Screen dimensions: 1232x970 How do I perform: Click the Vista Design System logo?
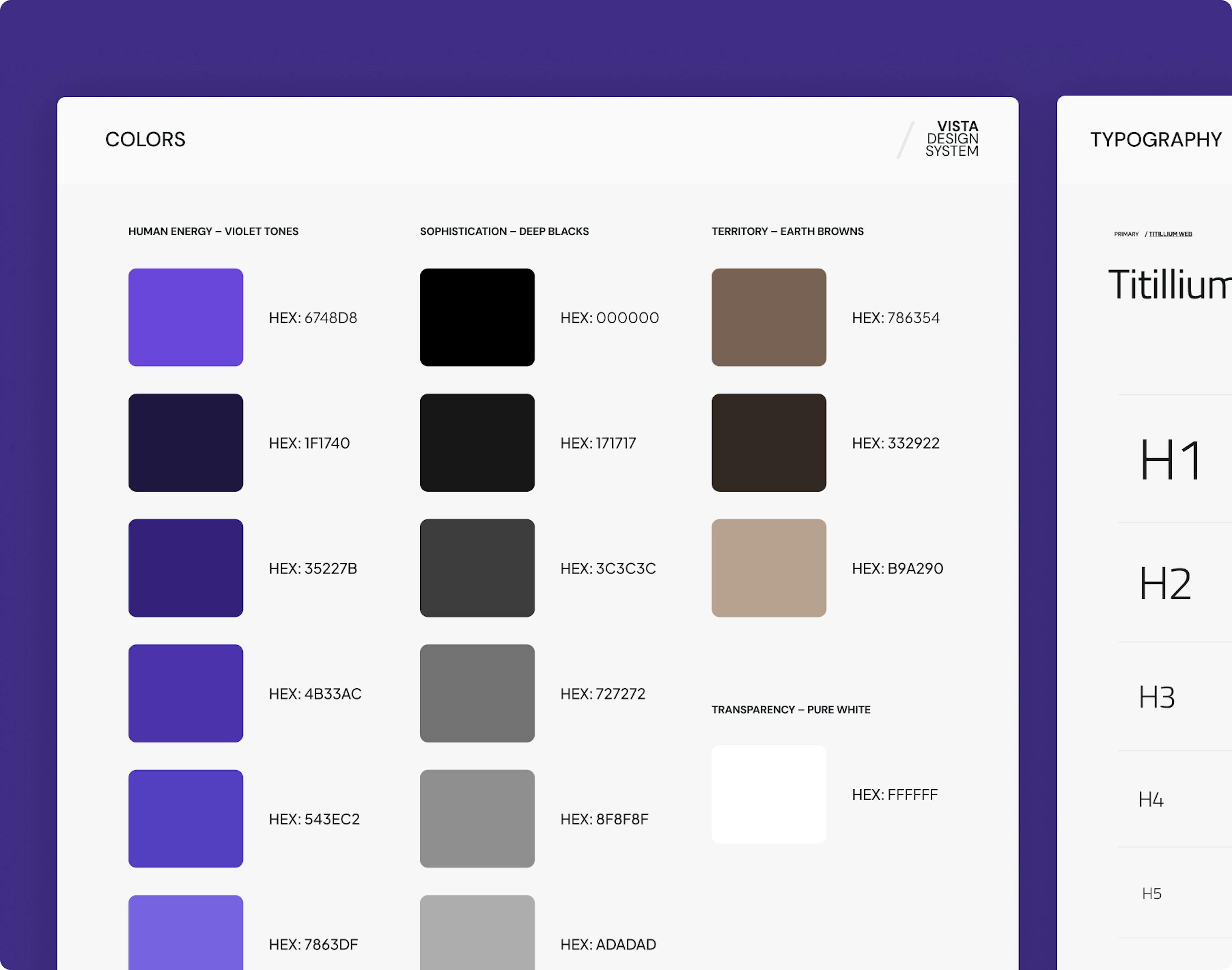pyautogui.click(x=952, y=139)
